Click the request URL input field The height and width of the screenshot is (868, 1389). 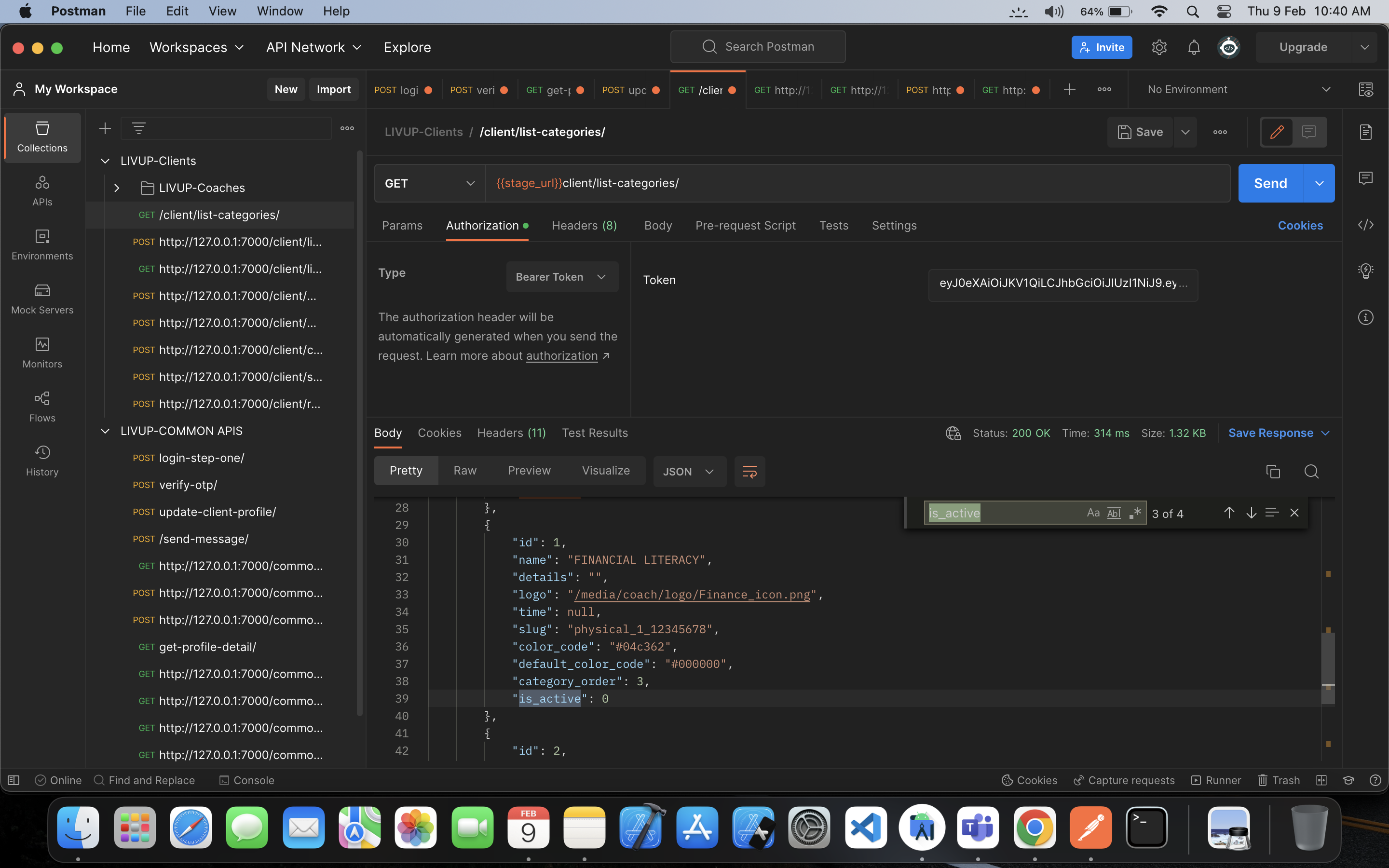[x=858, y=183]
